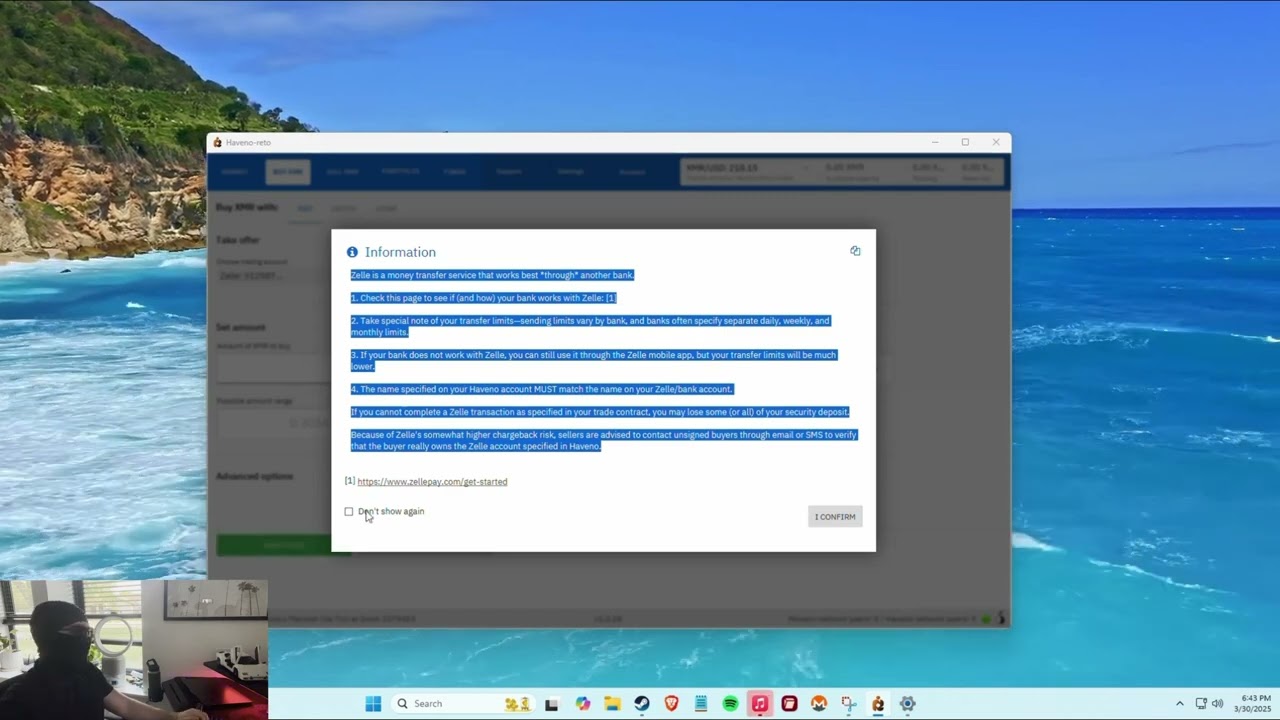Viewport: 1280px width, 720px height.
Task: Open Notepad from the taskbar
Action: tap(701, 704)
